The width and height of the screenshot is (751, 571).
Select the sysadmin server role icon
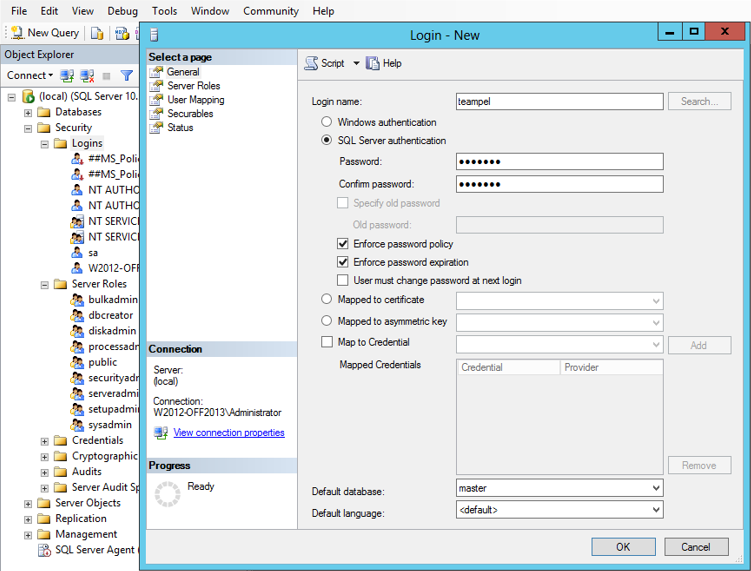(77, 425)
